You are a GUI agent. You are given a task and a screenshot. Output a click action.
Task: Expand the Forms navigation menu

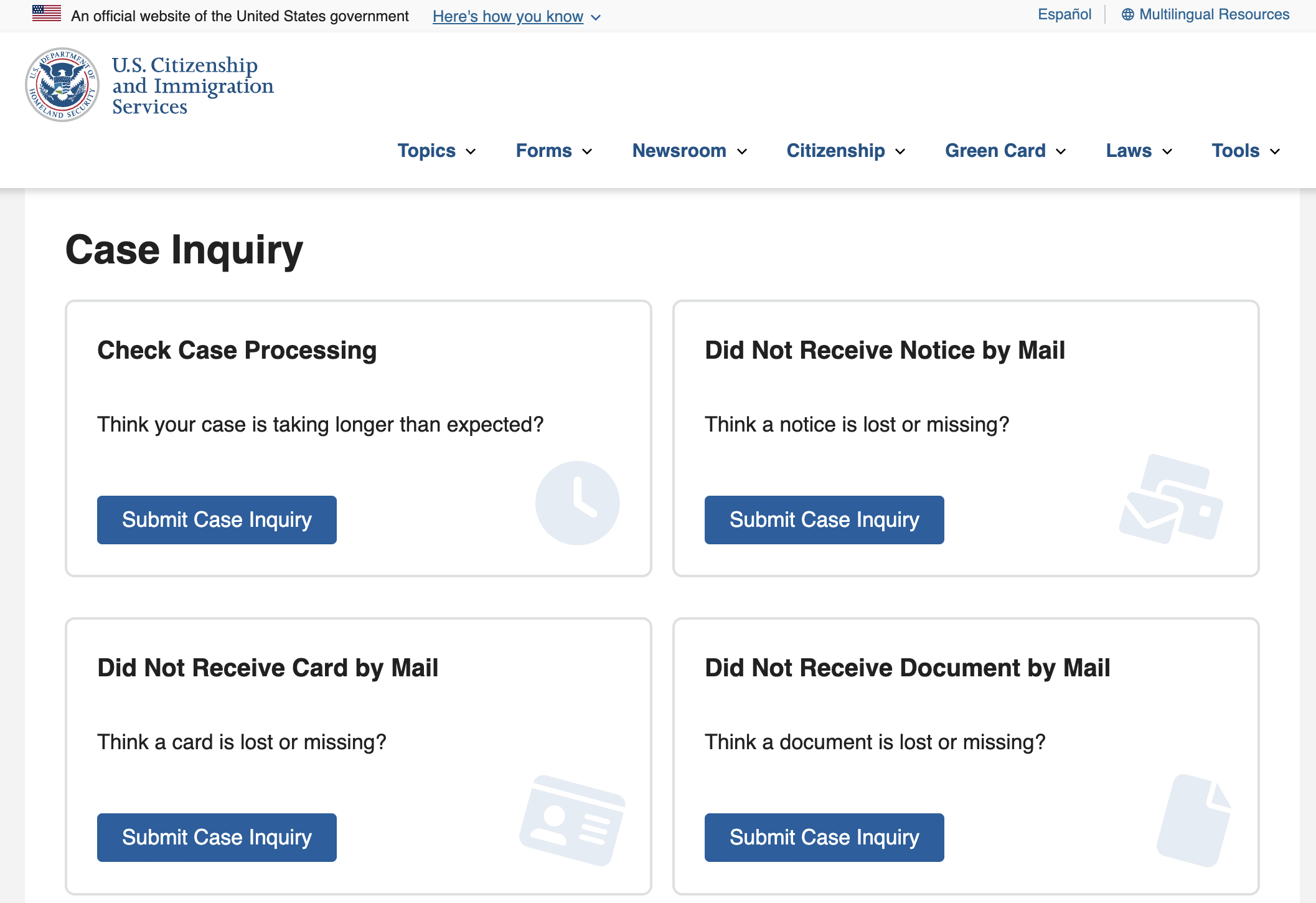pos(554,151)
